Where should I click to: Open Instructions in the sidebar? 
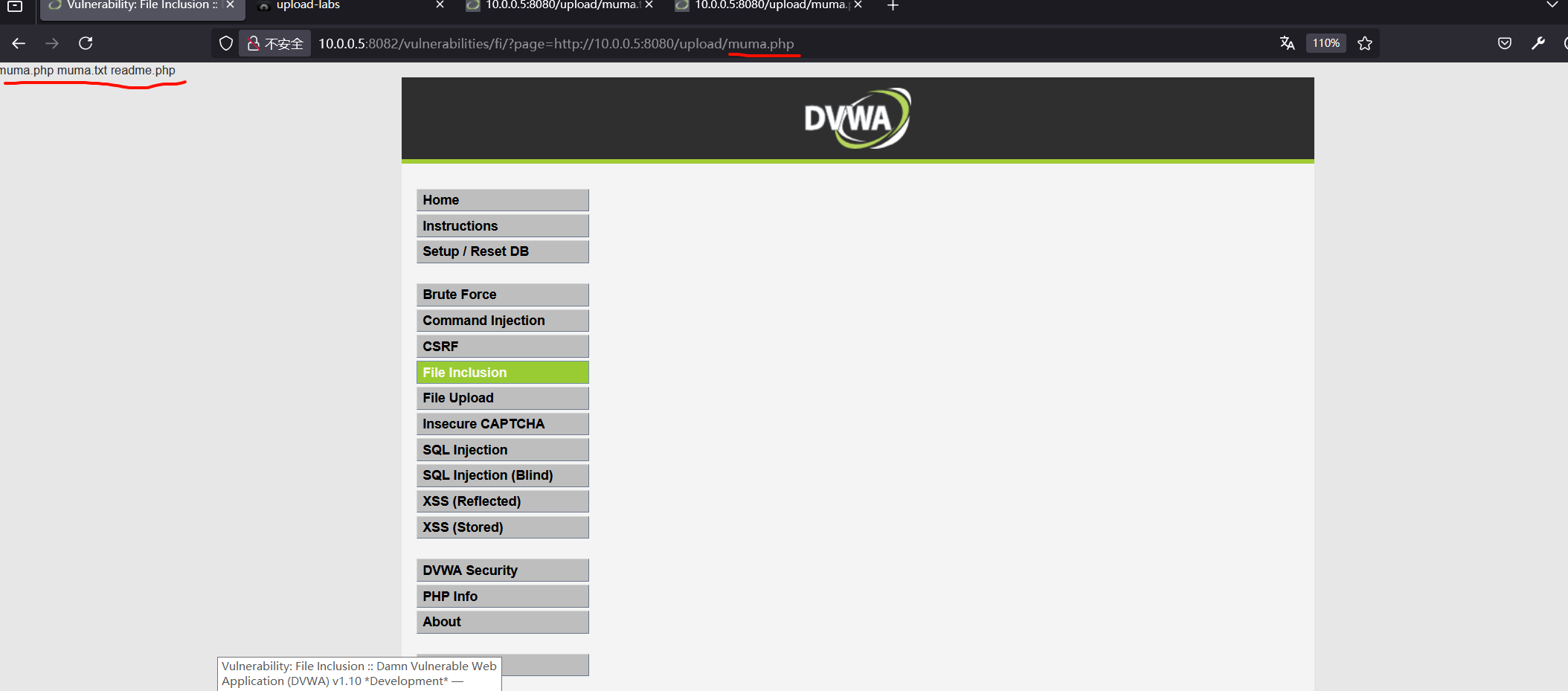503,226
